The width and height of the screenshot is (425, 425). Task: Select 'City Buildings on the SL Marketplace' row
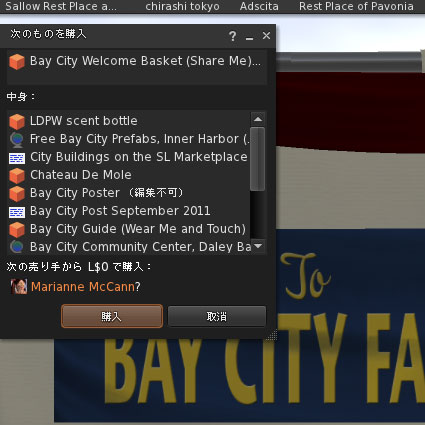128,157
